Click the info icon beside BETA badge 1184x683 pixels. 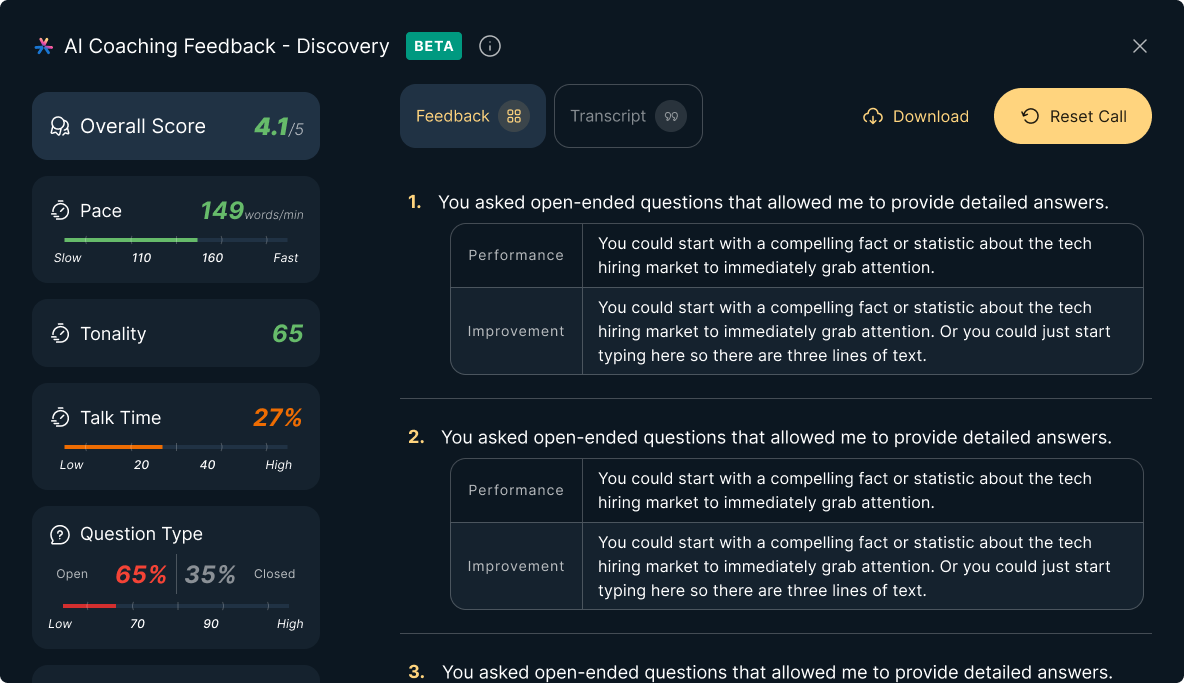(x=490, y=46)
